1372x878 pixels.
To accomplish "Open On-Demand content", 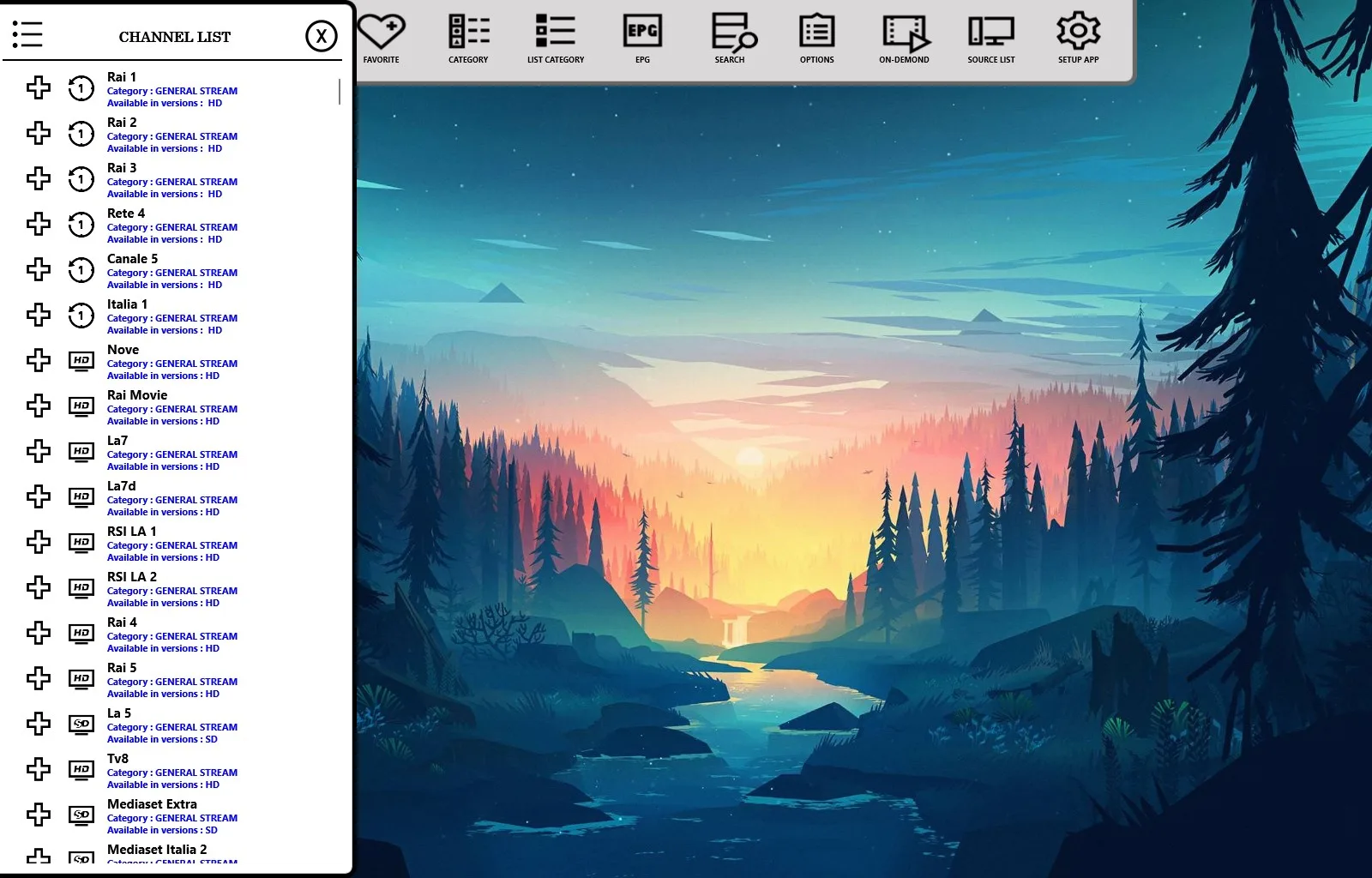I will click(x=904, y=39).
